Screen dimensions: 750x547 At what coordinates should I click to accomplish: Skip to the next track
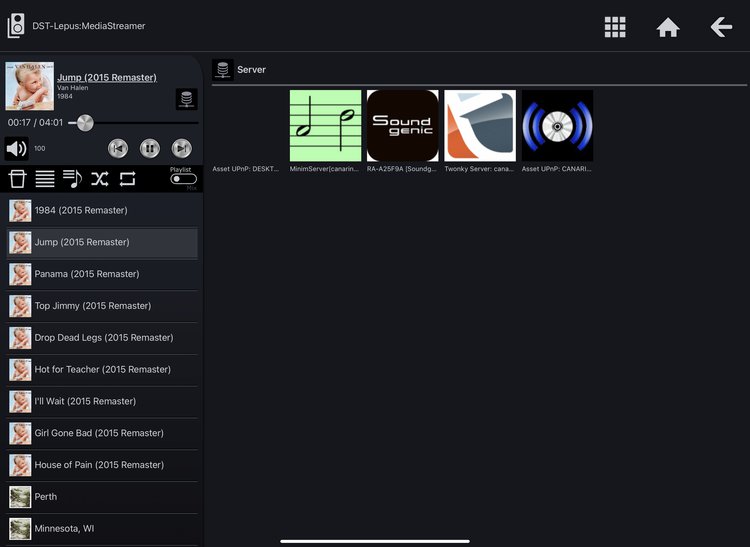[x=181, y=149]
